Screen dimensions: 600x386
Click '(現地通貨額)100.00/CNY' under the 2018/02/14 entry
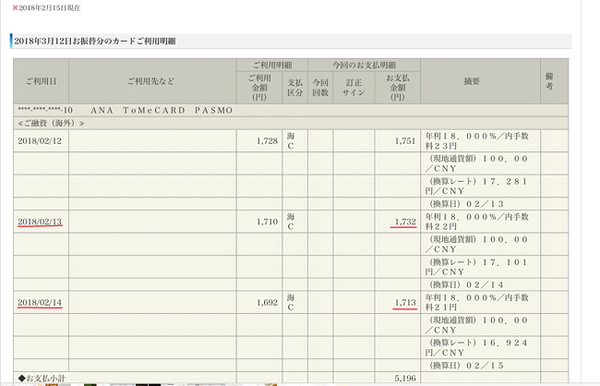tap(476, 325)
